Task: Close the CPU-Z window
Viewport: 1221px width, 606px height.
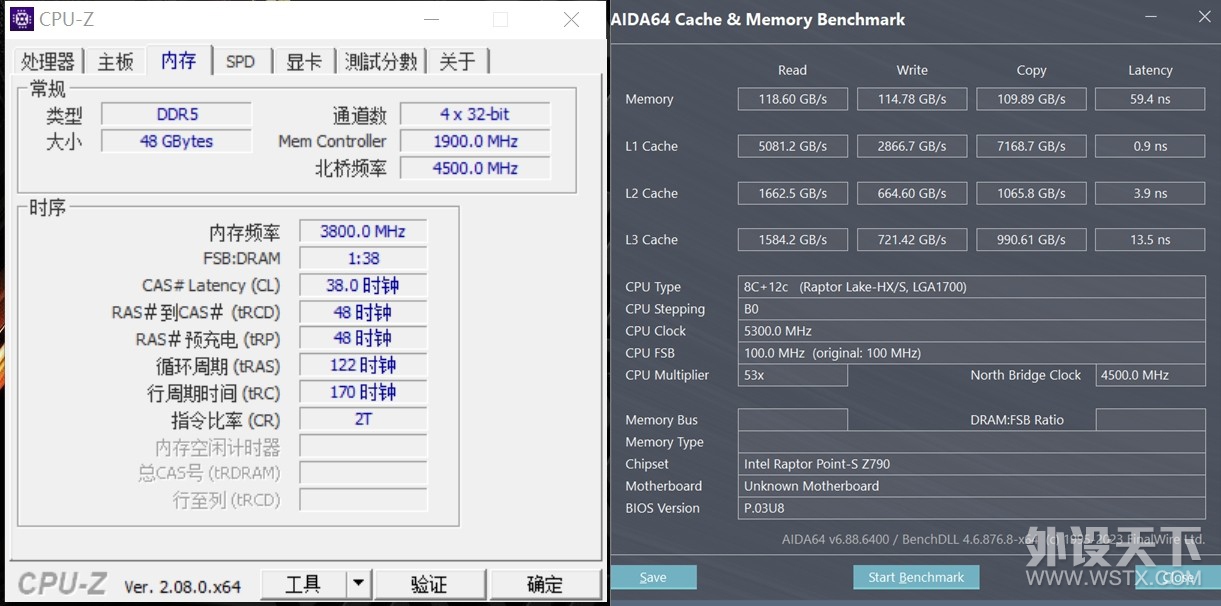Action: pyautogui.click(x=571, y=19)
